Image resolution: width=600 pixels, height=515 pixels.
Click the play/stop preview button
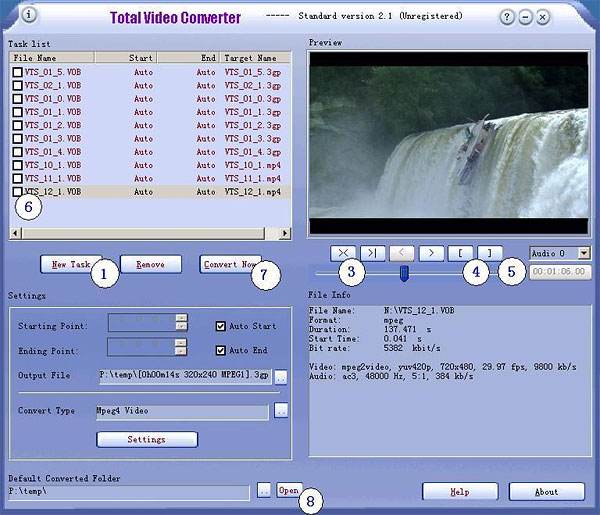pyautogui.click(x=343, y=254)
